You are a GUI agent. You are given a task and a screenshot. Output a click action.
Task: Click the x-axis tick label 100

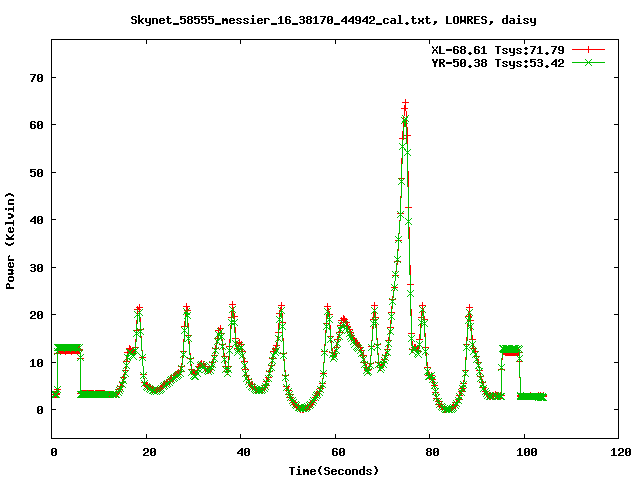(527, 452)
